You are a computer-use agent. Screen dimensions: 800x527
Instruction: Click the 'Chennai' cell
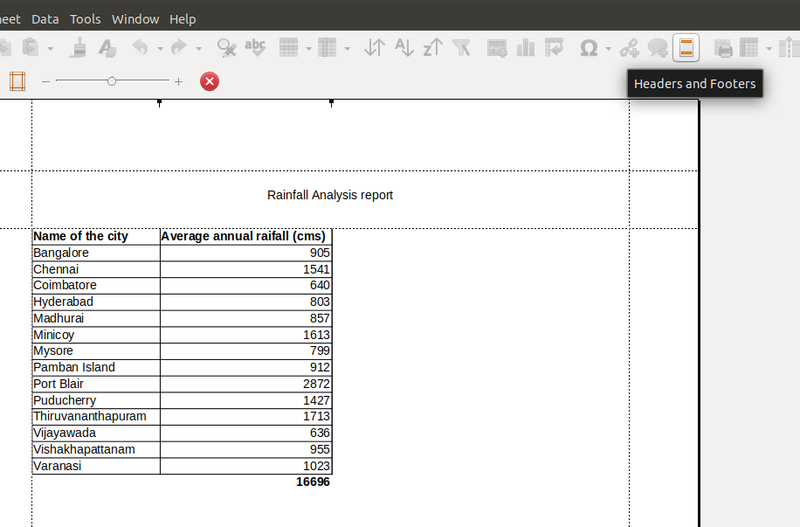96,269
